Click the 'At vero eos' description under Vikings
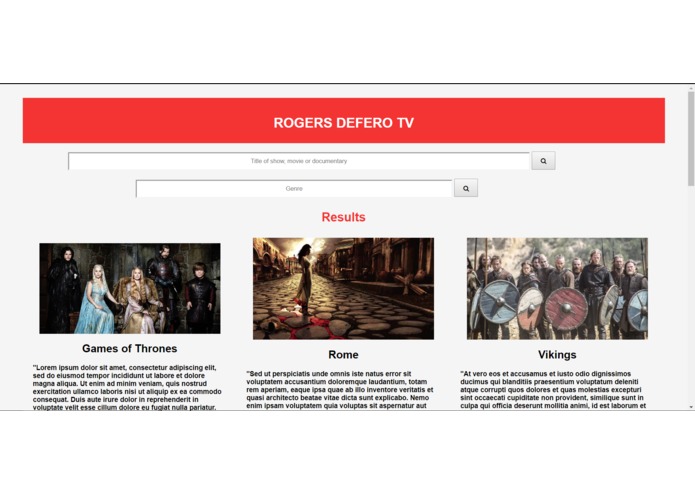The width and height of the screenshot is (695, 494). click(553, 390)
